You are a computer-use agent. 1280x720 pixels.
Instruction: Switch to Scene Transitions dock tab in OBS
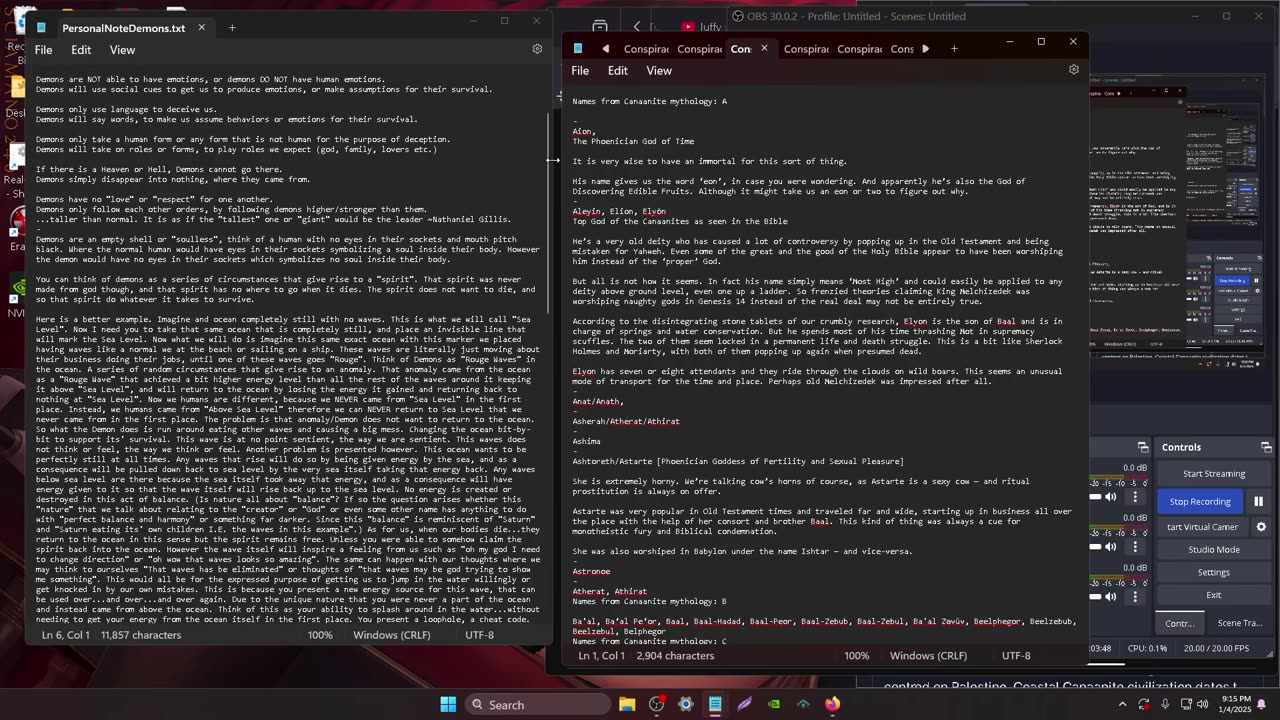(1240, 623)
